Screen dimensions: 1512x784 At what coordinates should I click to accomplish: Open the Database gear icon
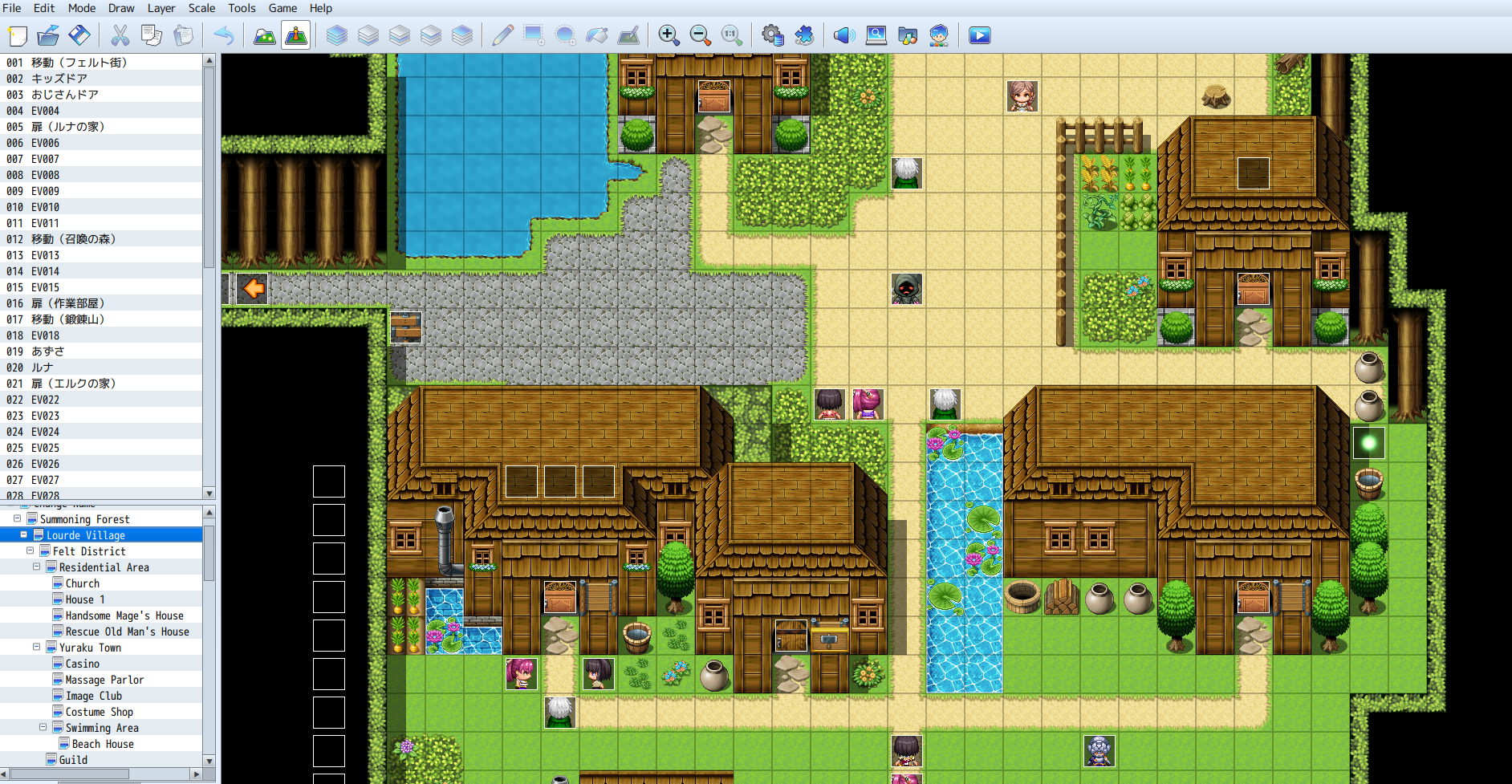click(773, 35)
